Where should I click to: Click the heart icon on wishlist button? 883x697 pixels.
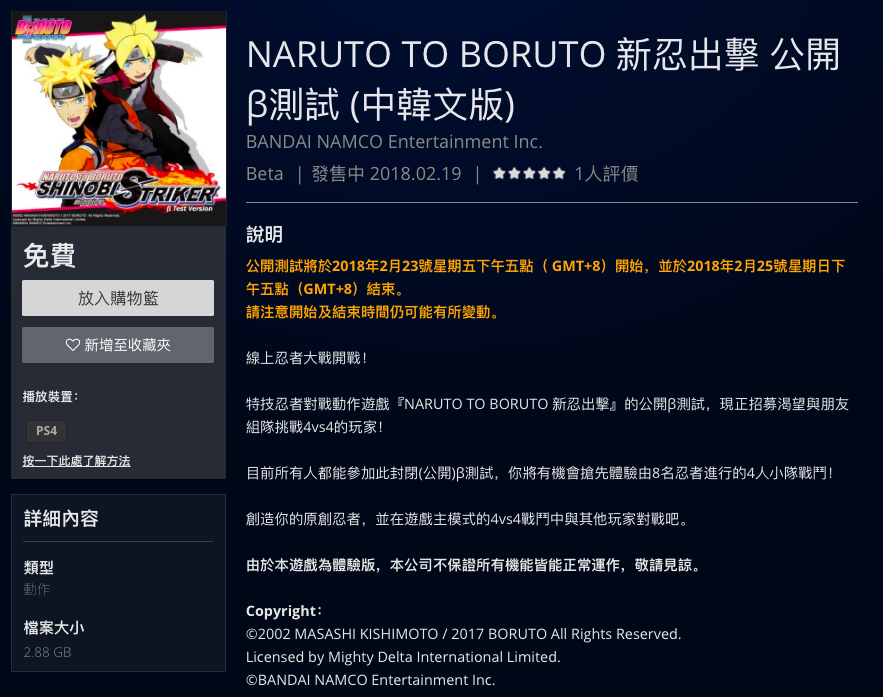point(73,345)
